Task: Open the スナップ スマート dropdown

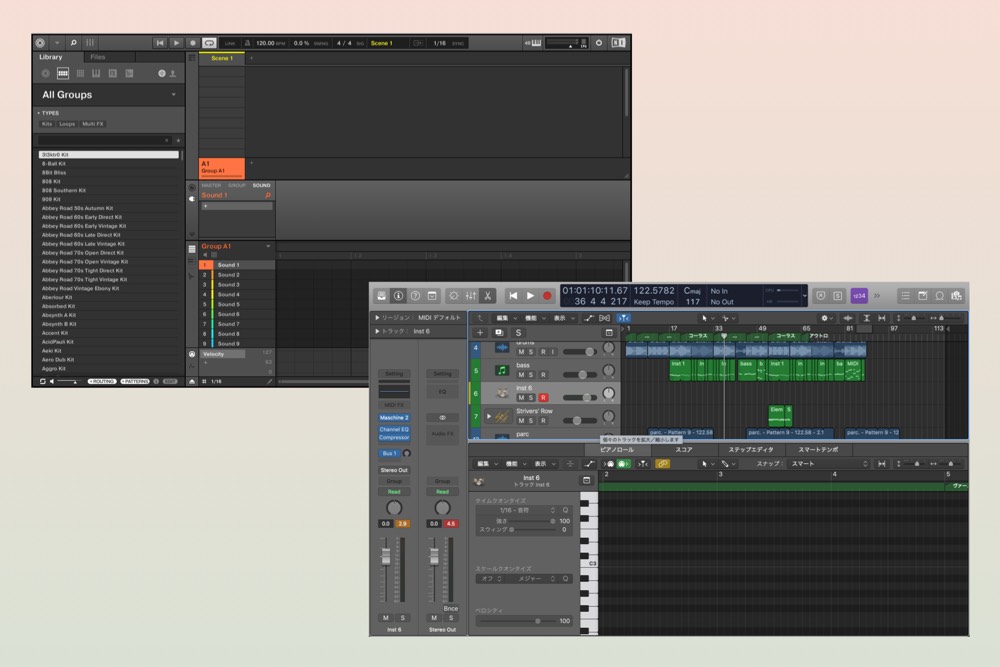Action: 827,464
